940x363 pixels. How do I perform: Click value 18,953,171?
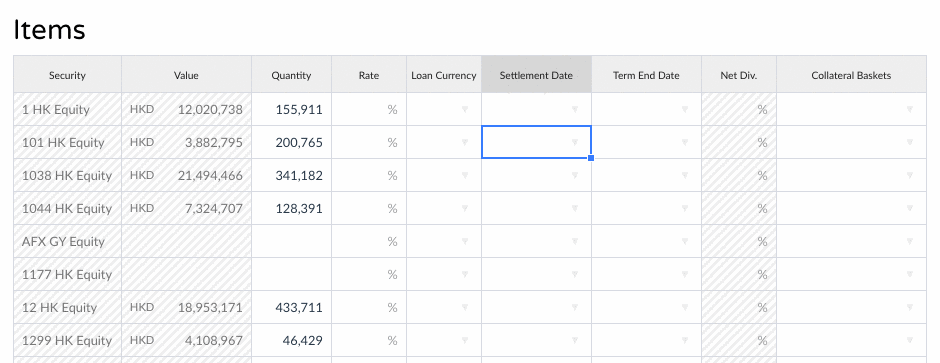[210, 307]
